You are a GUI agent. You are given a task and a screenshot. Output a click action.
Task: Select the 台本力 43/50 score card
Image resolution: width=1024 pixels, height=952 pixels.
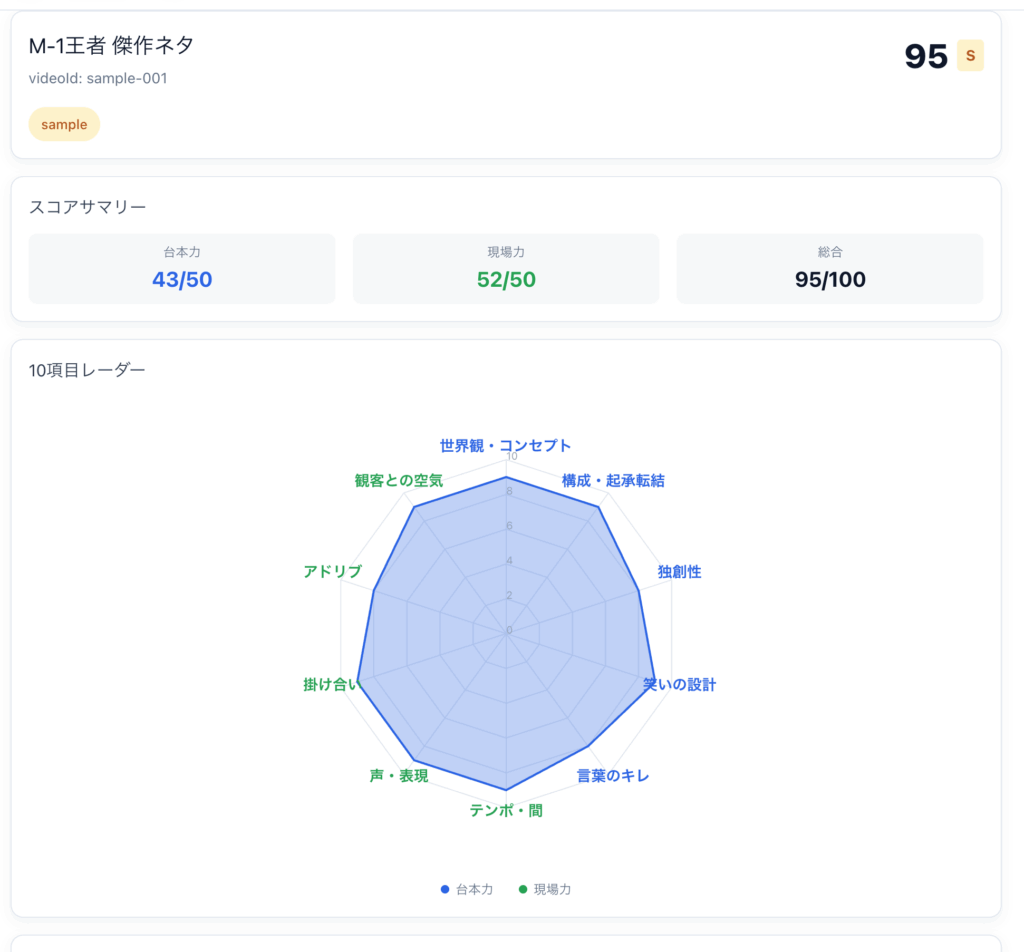point(182,268)
